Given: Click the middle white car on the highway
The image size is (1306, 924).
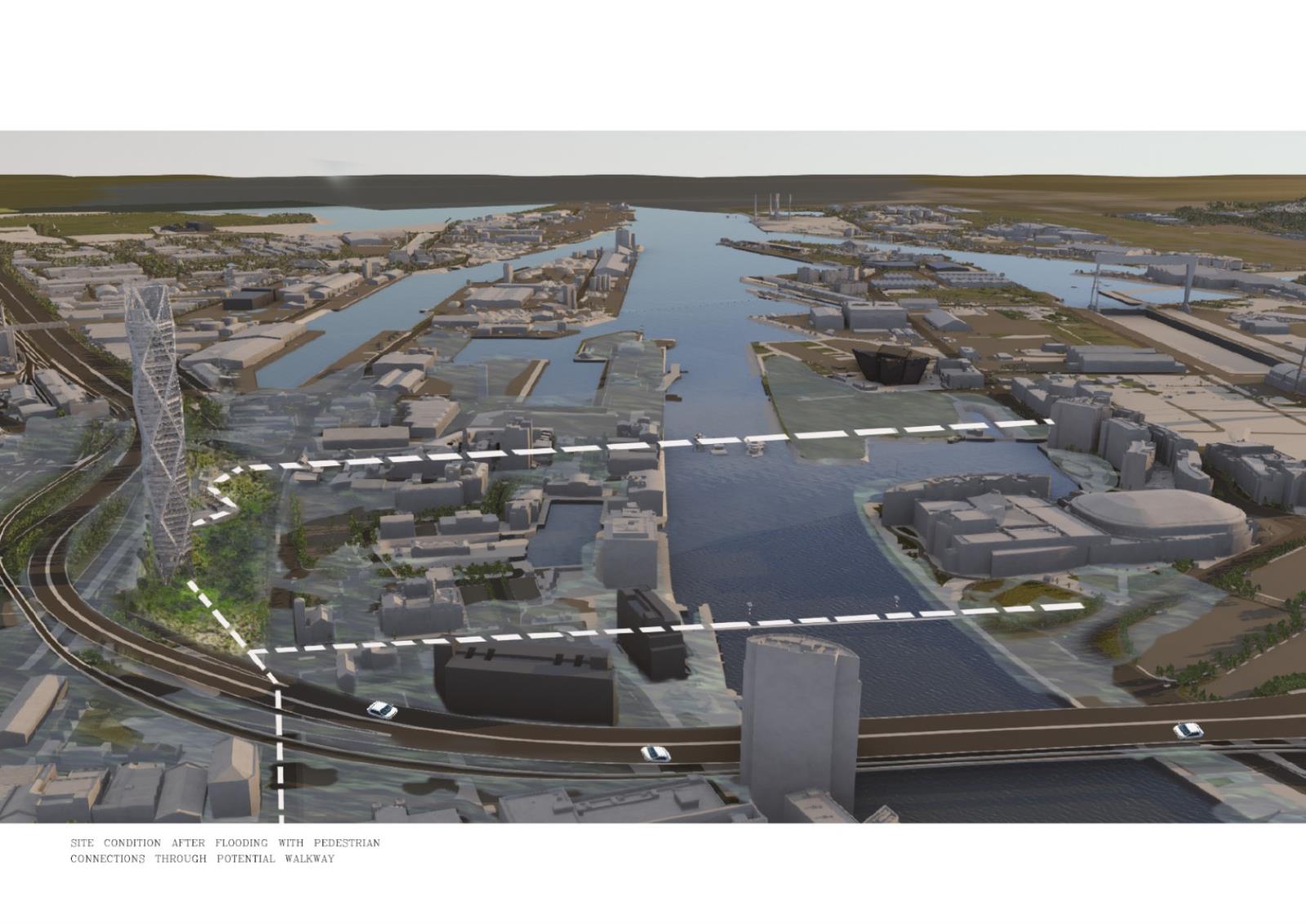Looking at the screenshot, I should tap(655, 753).
